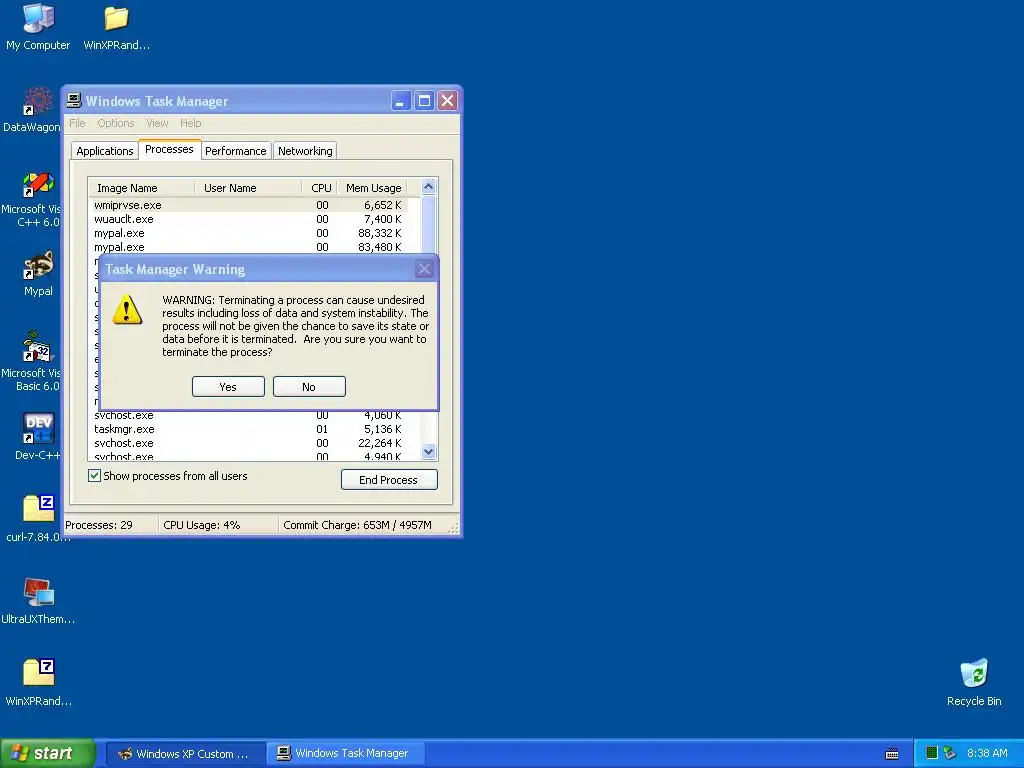Open the Help menu
Image resolution: width=1024 pixels, height=768 pixels.
coord(191,123)
